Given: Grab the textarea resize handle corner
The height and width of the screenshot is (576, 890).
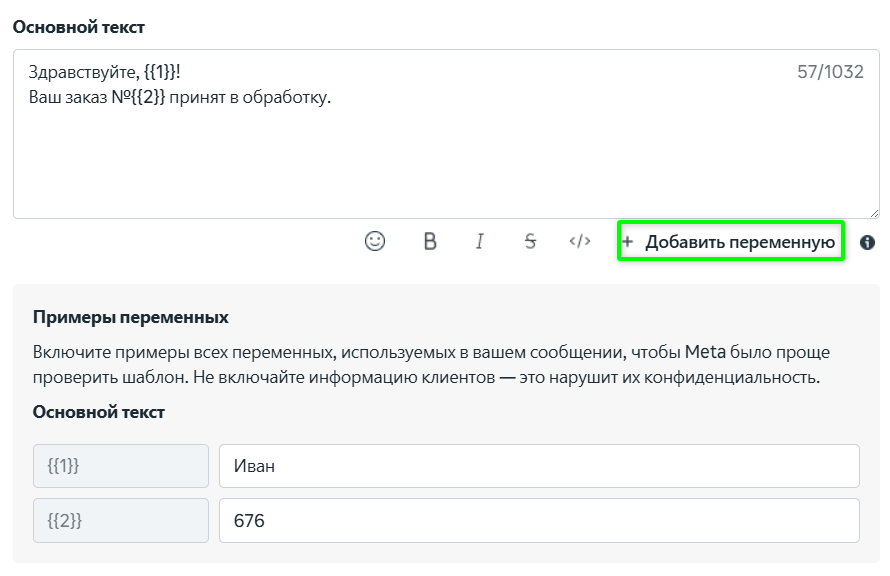Looking at the screenshot, I should click(x=874, y=212).
